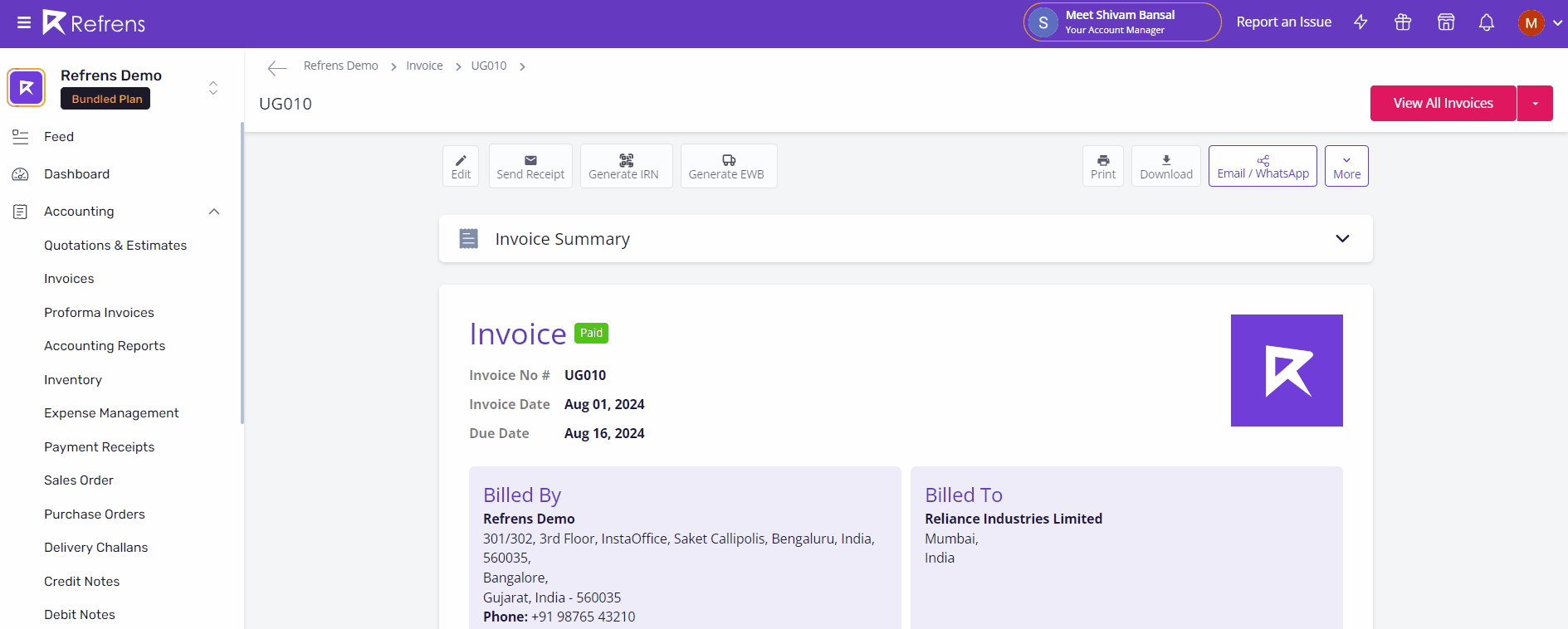Viewport: 1568px width, 629px height.
Task: Click the sidebar scrollbar
Action: coord(242,274)
